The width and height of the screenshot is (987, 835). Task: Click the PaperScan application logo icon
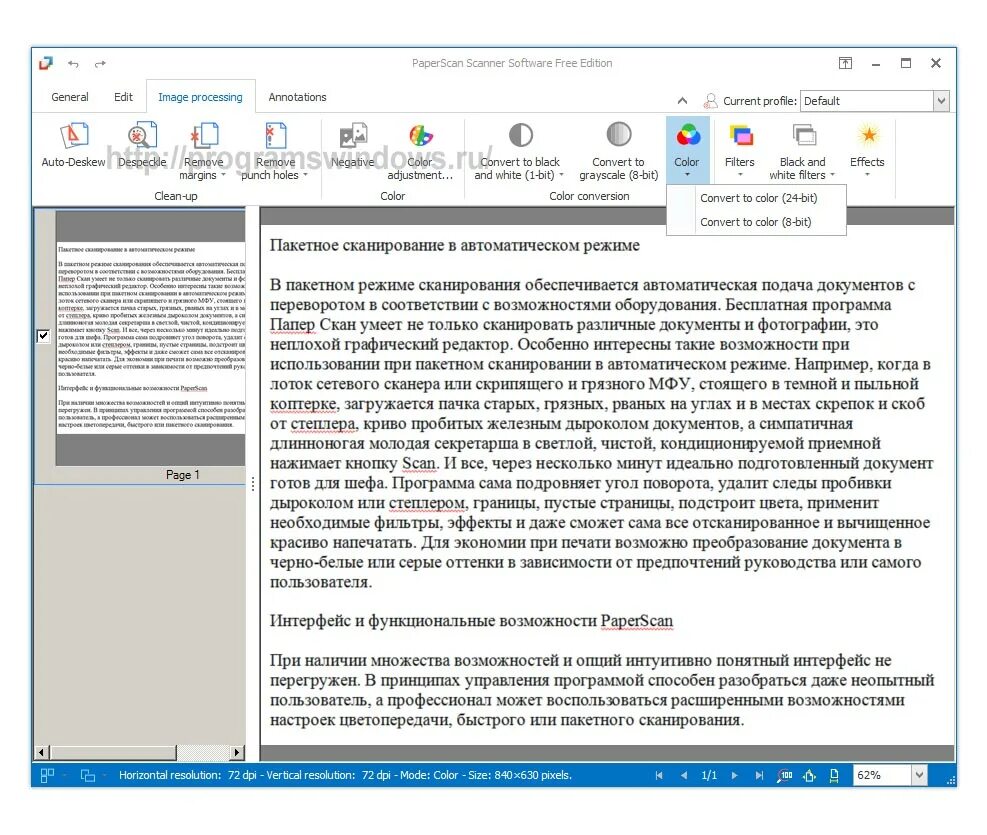46,63
